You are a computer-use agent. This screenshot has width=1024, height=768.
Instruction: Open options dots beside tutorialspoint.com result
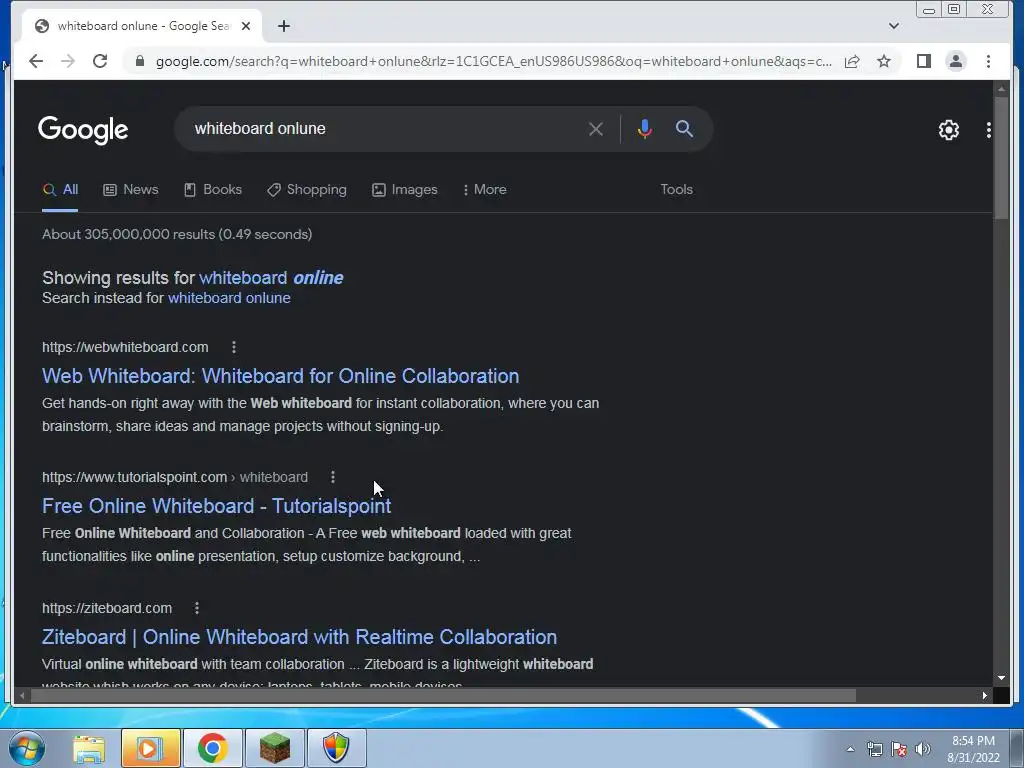332,477
